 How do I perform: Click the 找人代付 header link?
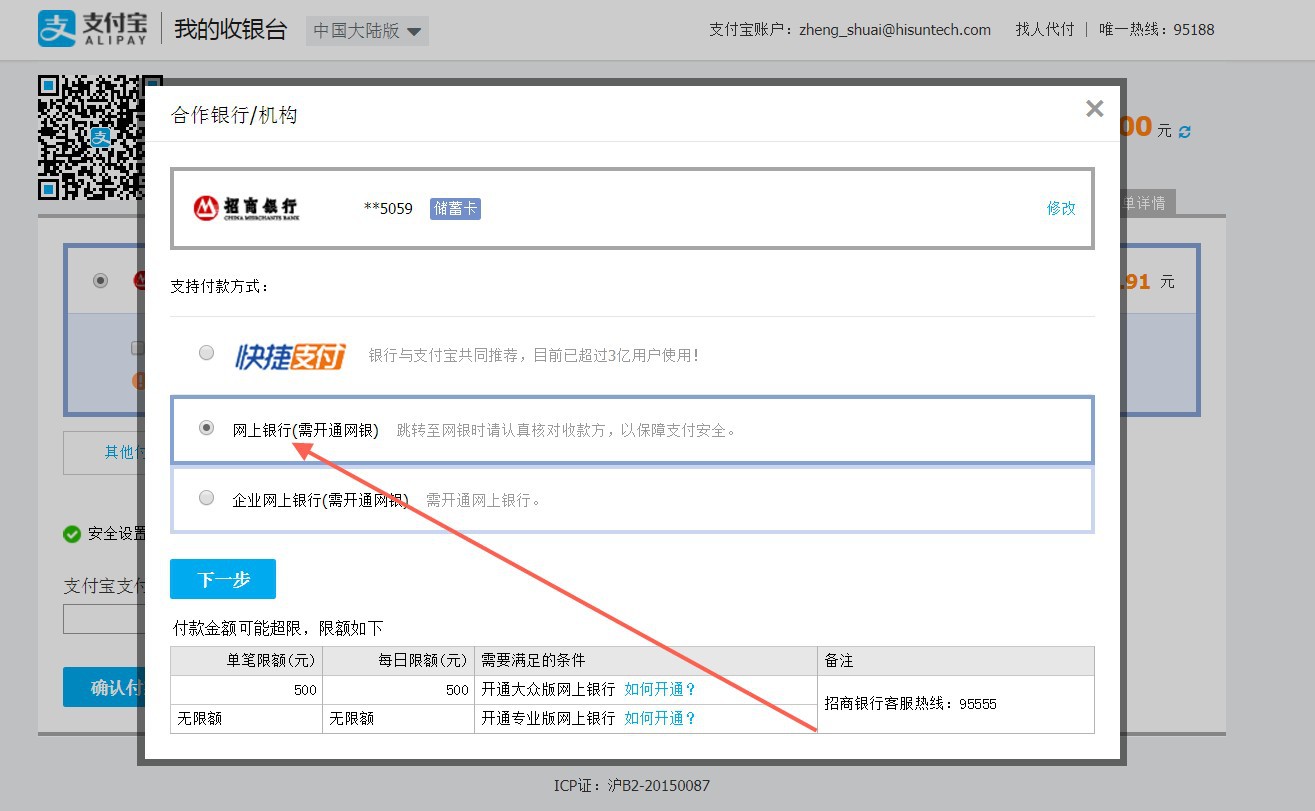[x=1044, y=29]
